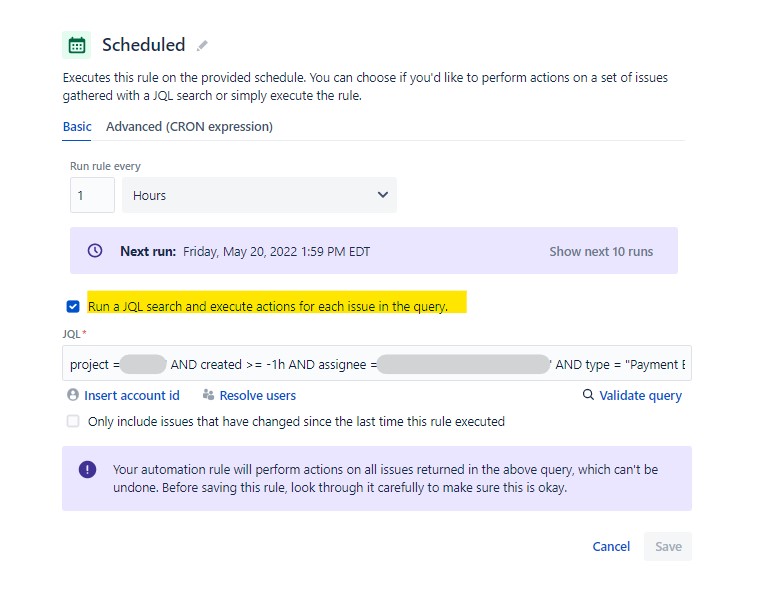The height and width of the screenshot is (595, 769).
Task: Click the automation rule warning message text
Action: coord(385,478)
